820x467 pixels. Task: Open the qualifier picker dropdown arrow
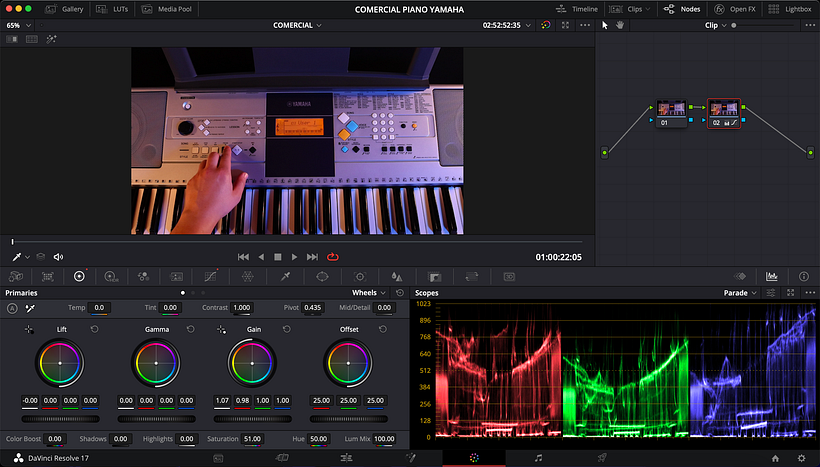(28, 257)
